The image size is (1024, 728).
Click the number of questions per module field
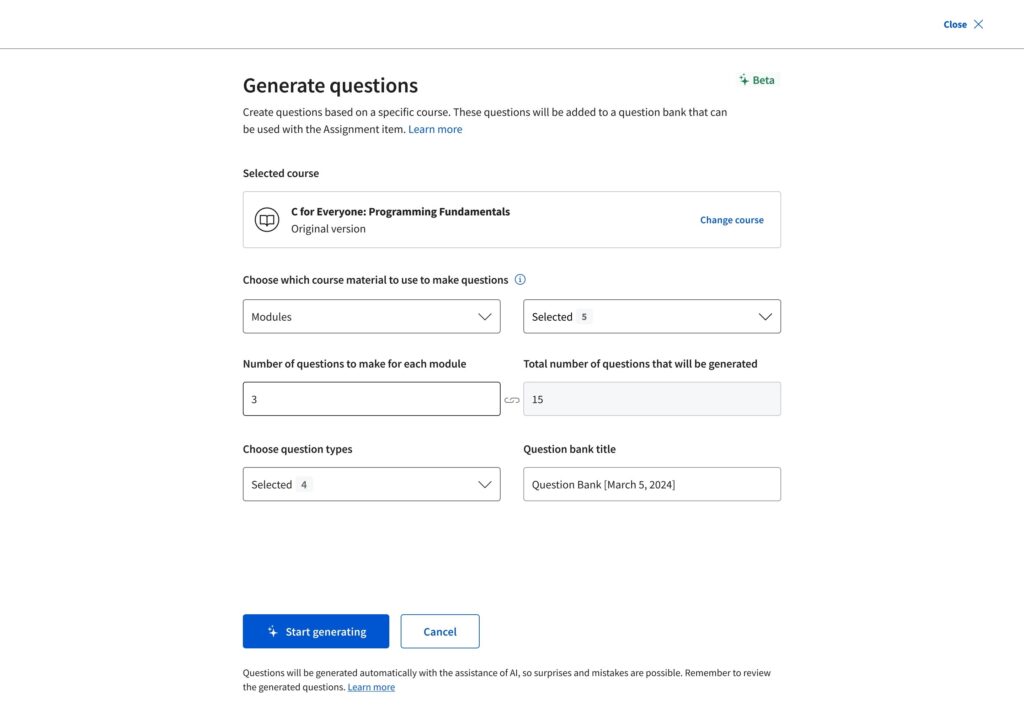click(371, 399)
